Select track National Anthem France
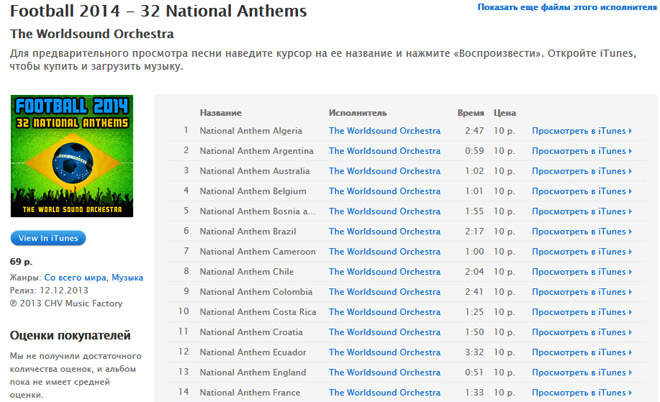 [x=250, y=393]
